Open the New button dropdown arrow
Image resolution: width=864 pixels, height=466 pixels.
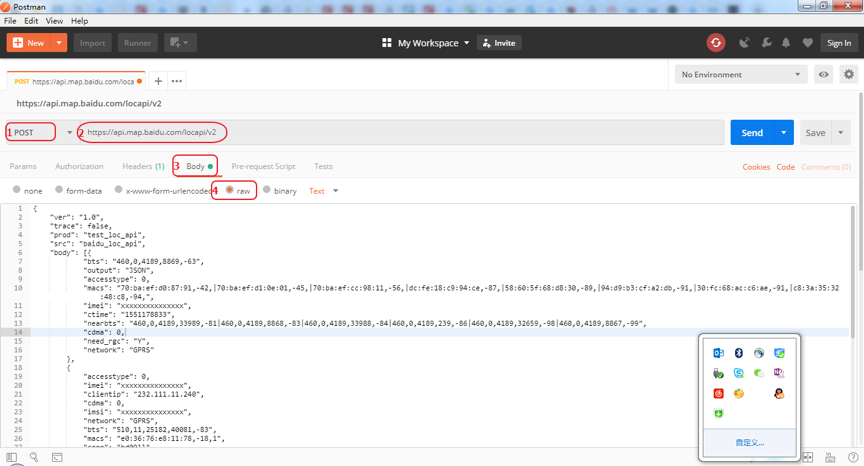tap(58, 43)
